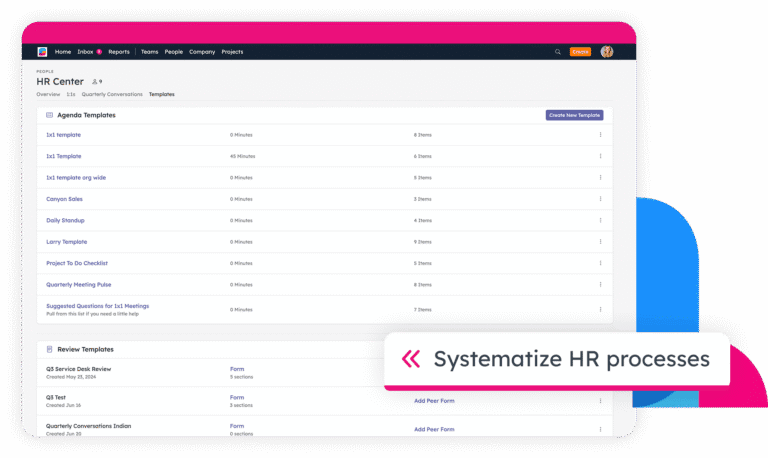The width and height of the screenshot is (768, 458).
Task: Click the app logo in the navbar
Action: pos(42,51)
